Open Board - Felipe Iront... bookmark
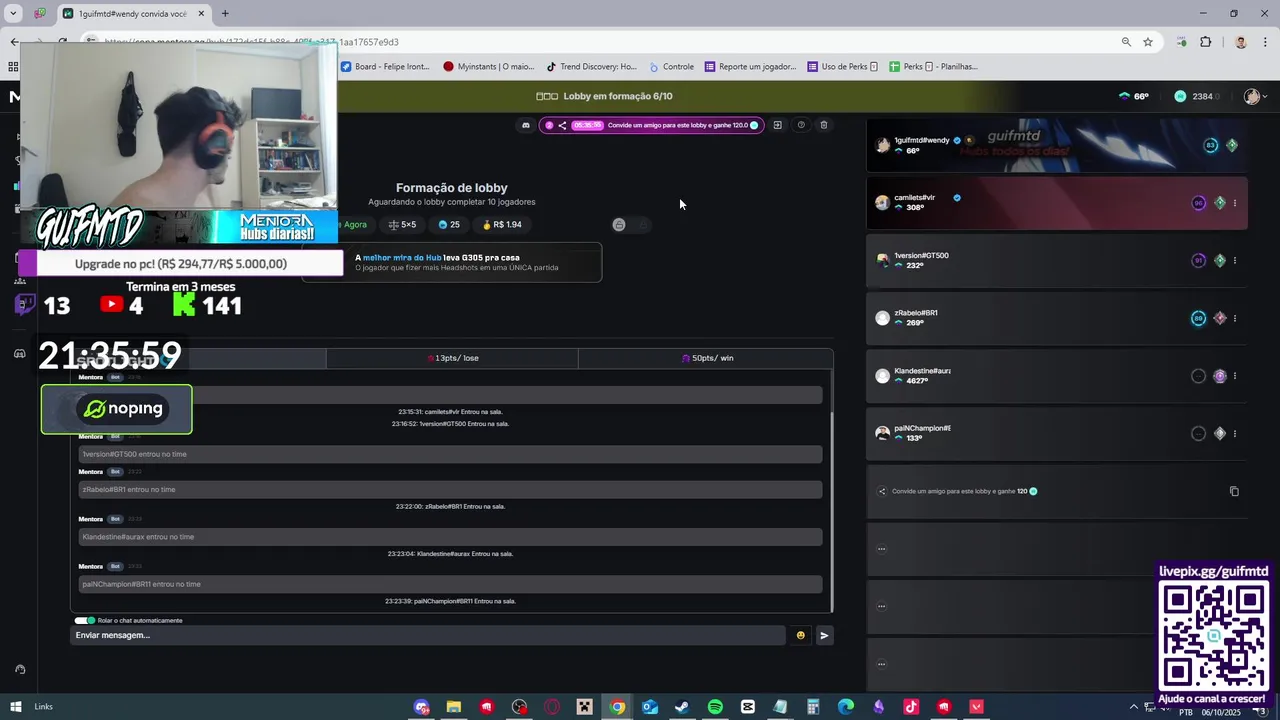 point(385,67)
